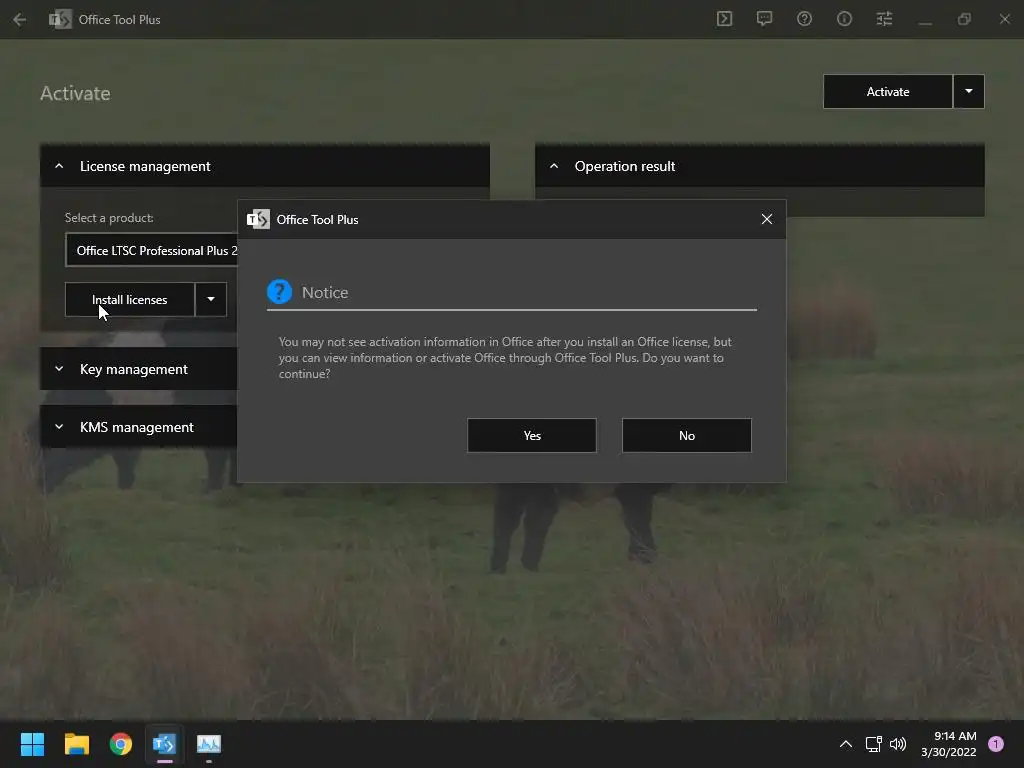
Task: Open File Explorer from taskbar
Action: click(x=76, y=744)
